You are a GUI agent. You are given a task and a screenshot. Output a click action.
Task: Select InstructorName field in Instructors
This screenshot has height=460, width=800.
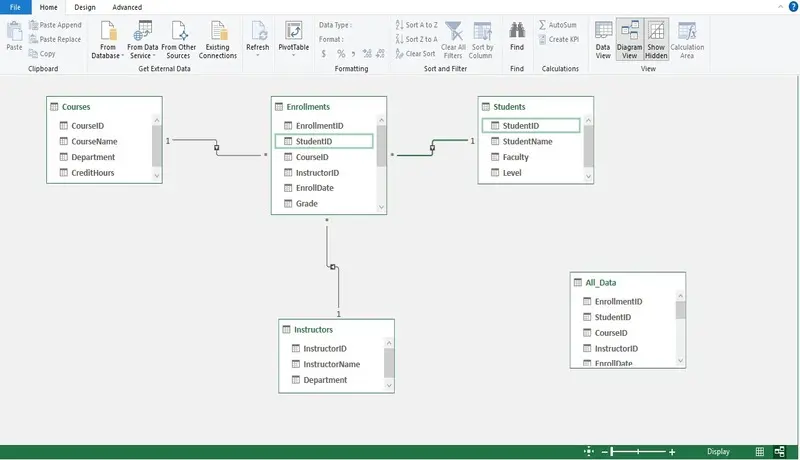click(x=332, y=364)
